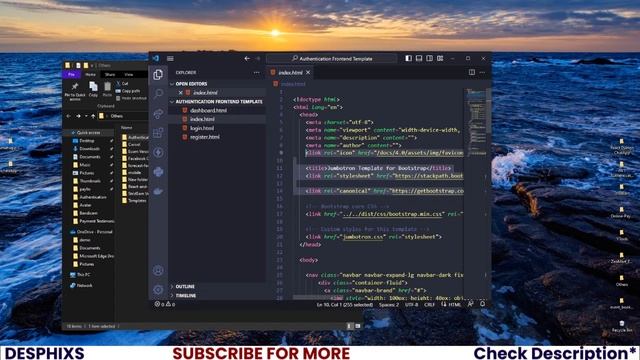This screenshot has height=360, width=640.
Task: Open the Docker whale icon in activity bar
Action: tap(158, 191)
